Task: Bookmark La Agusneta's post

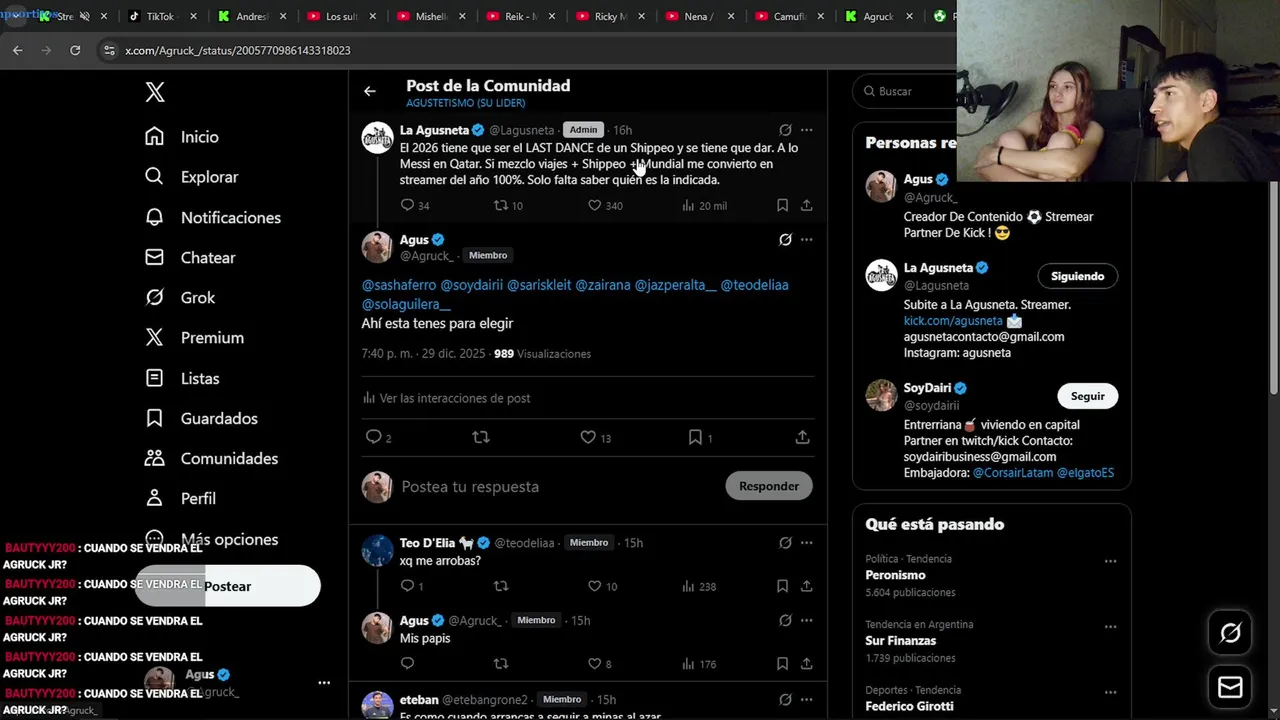Action: tap(782, 205)
